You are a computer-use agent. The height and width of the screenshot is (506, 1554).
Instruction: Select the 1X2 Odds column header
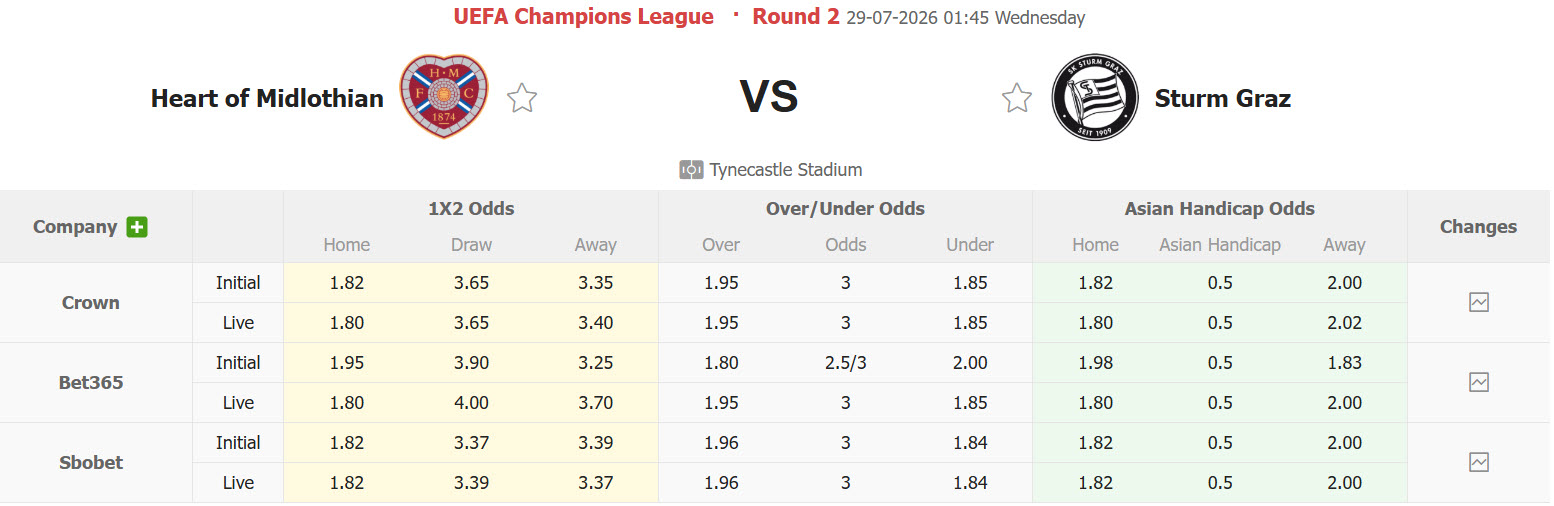pyautogui.click(x=471, y=209)
